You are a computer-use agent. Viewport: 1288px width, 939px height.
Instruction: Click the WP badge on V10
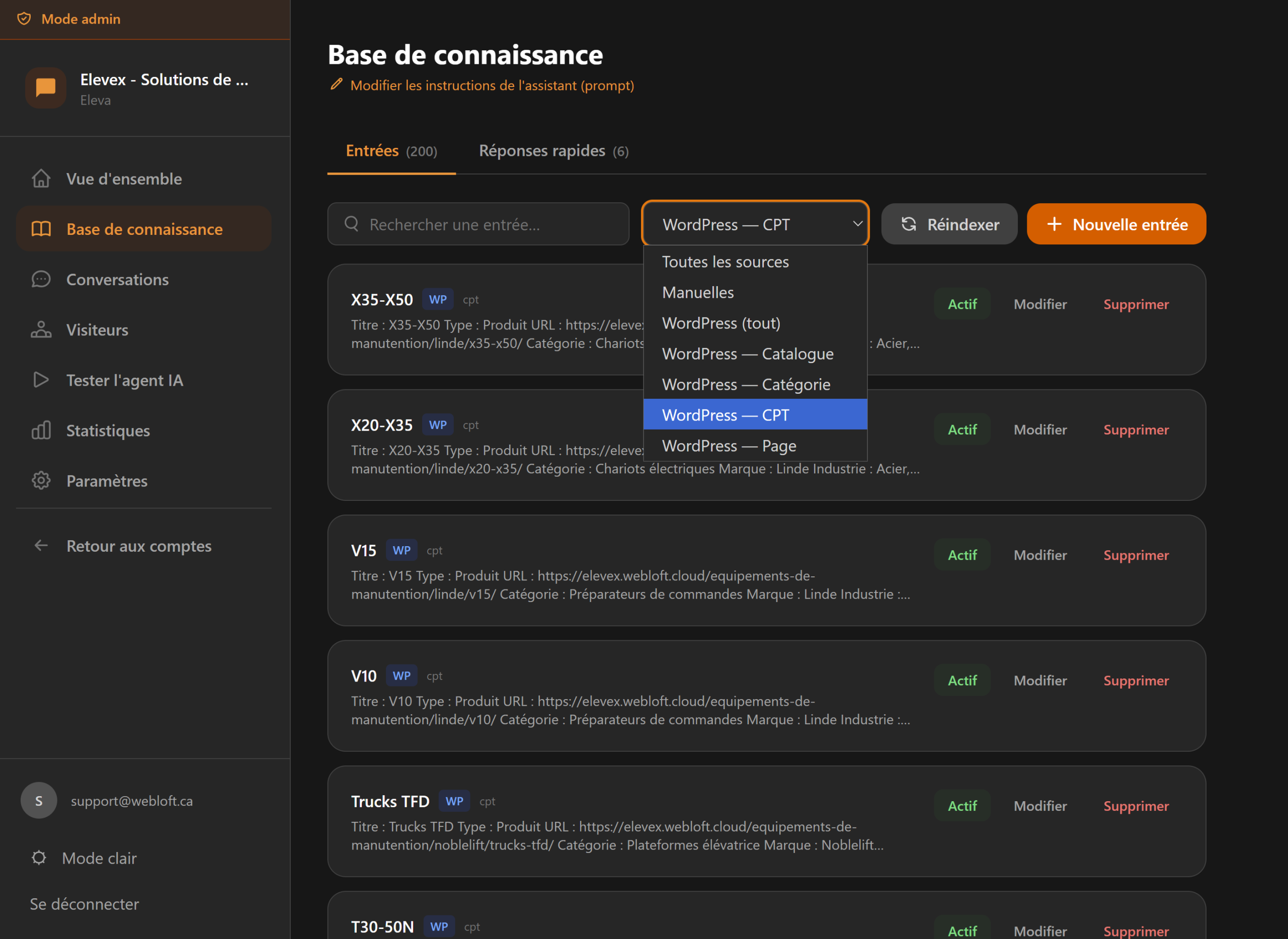(x=401, y=676)
